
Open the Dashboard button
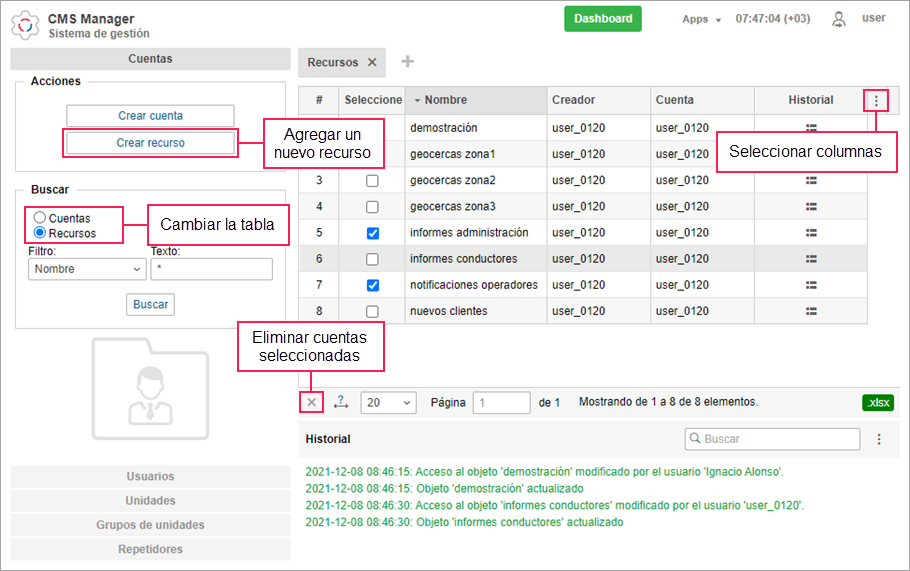pos(603,19)
